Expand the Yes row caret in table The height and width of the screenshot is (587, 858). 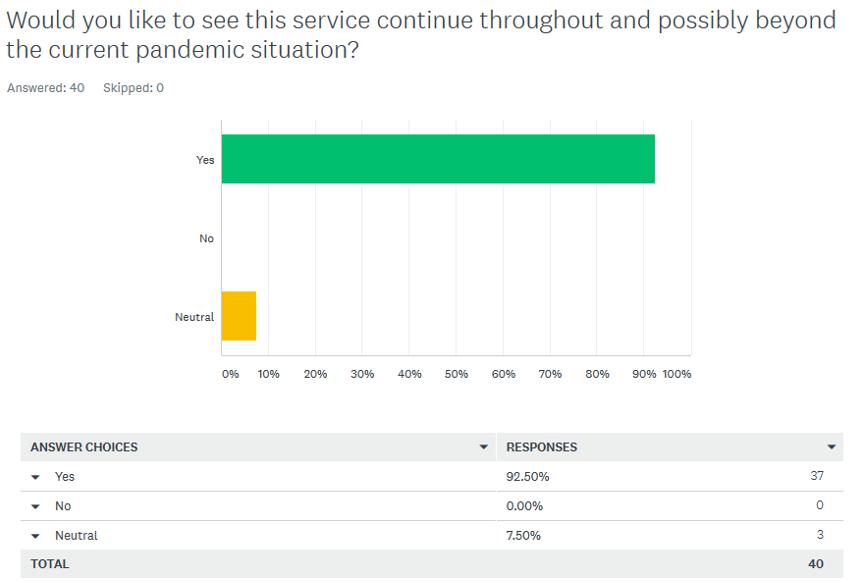pyautogui.click(x=37, y=477)
